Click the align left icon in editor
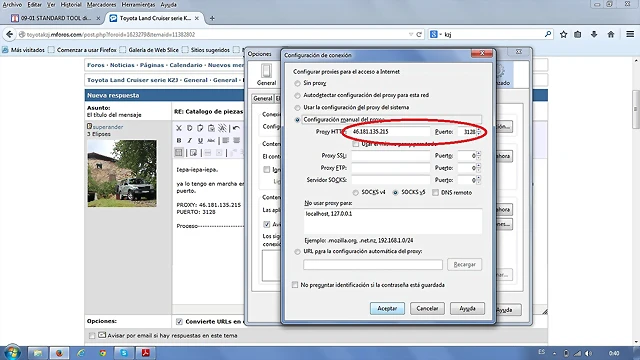640x360 pixels. [225, 140]
